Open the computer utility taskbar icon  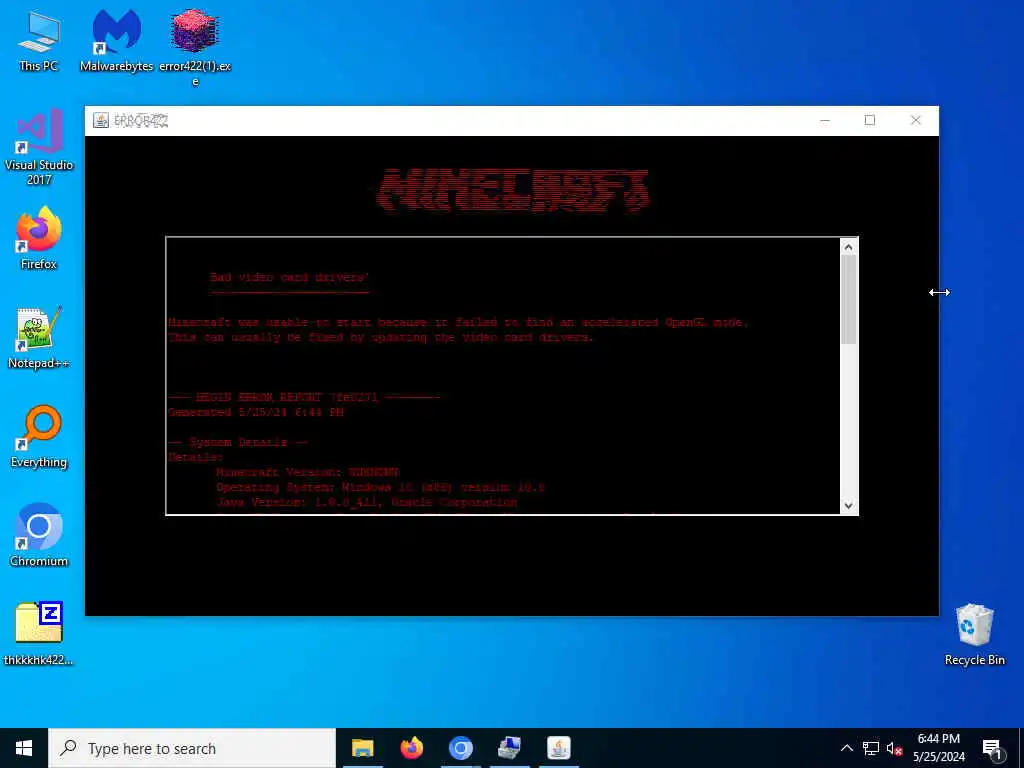tap(509, 748)
